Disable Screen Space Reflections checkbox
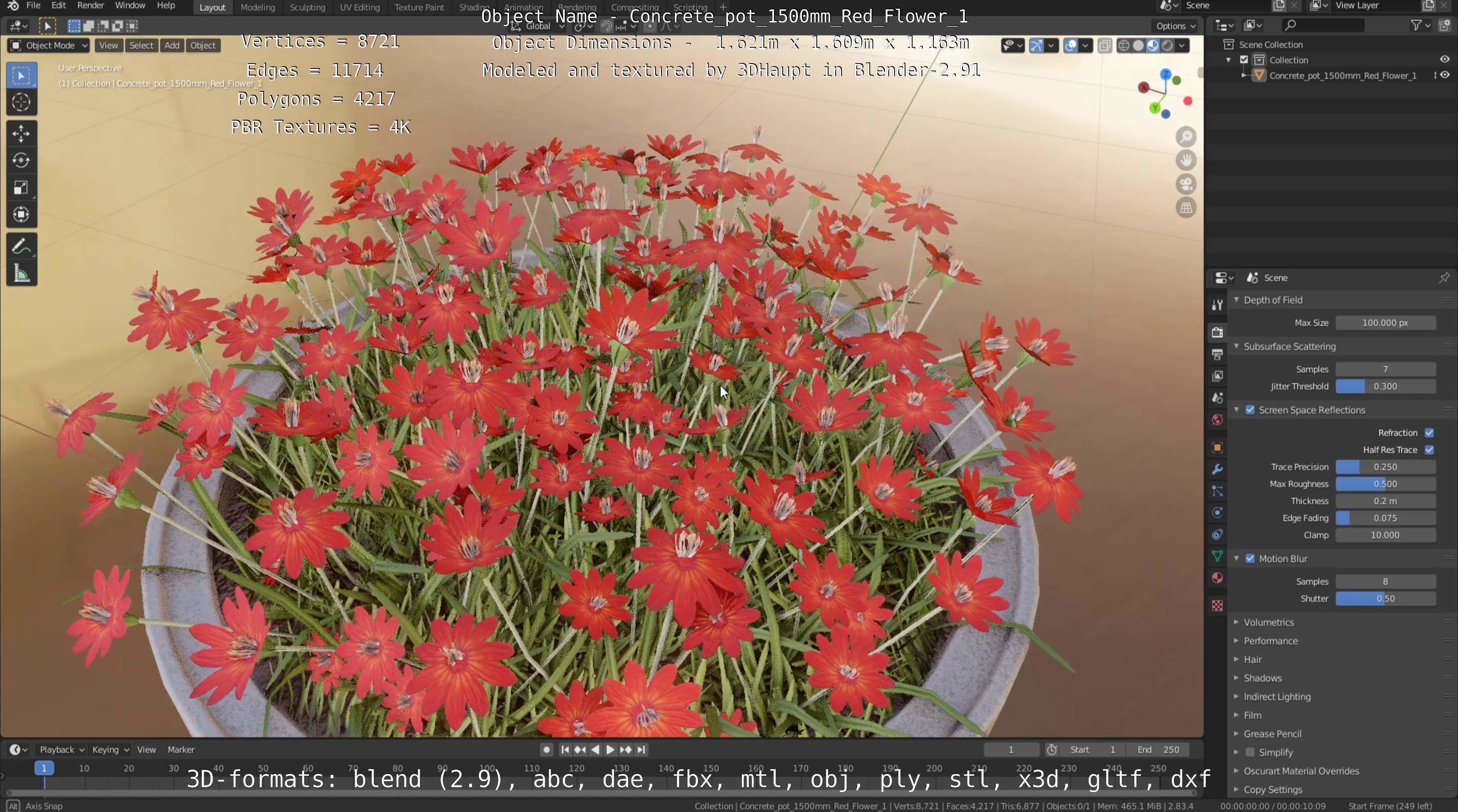1458x812 pixels. 1250,410
